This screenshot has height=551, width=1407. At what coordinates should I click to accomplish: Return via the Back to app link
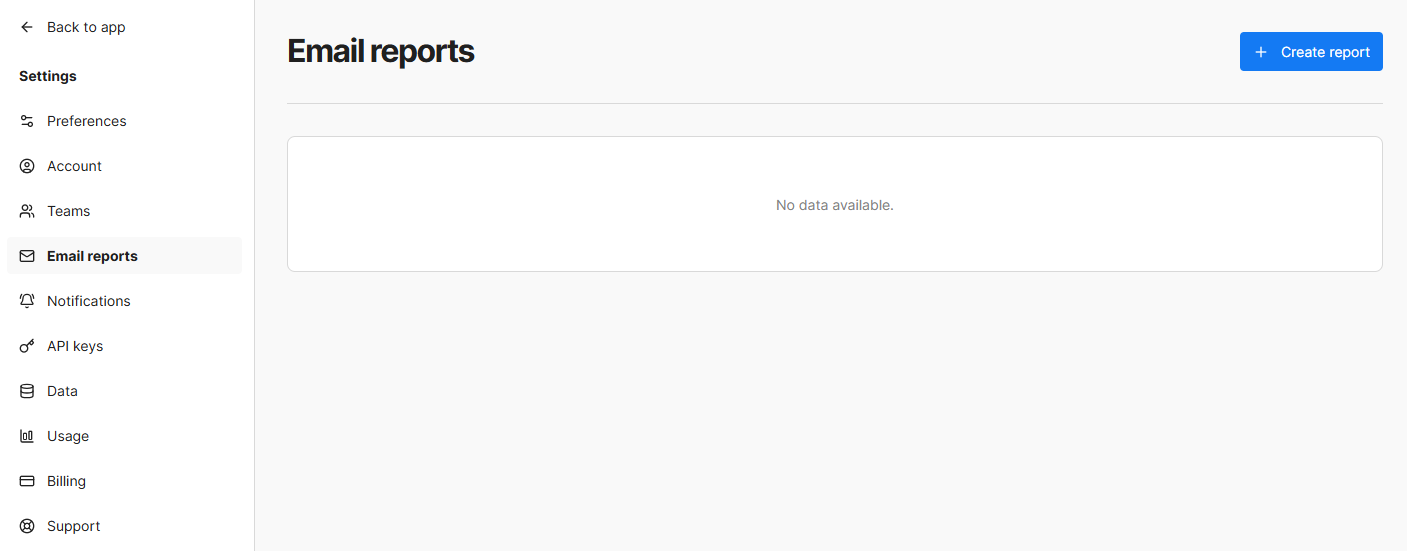click(86, 27)
